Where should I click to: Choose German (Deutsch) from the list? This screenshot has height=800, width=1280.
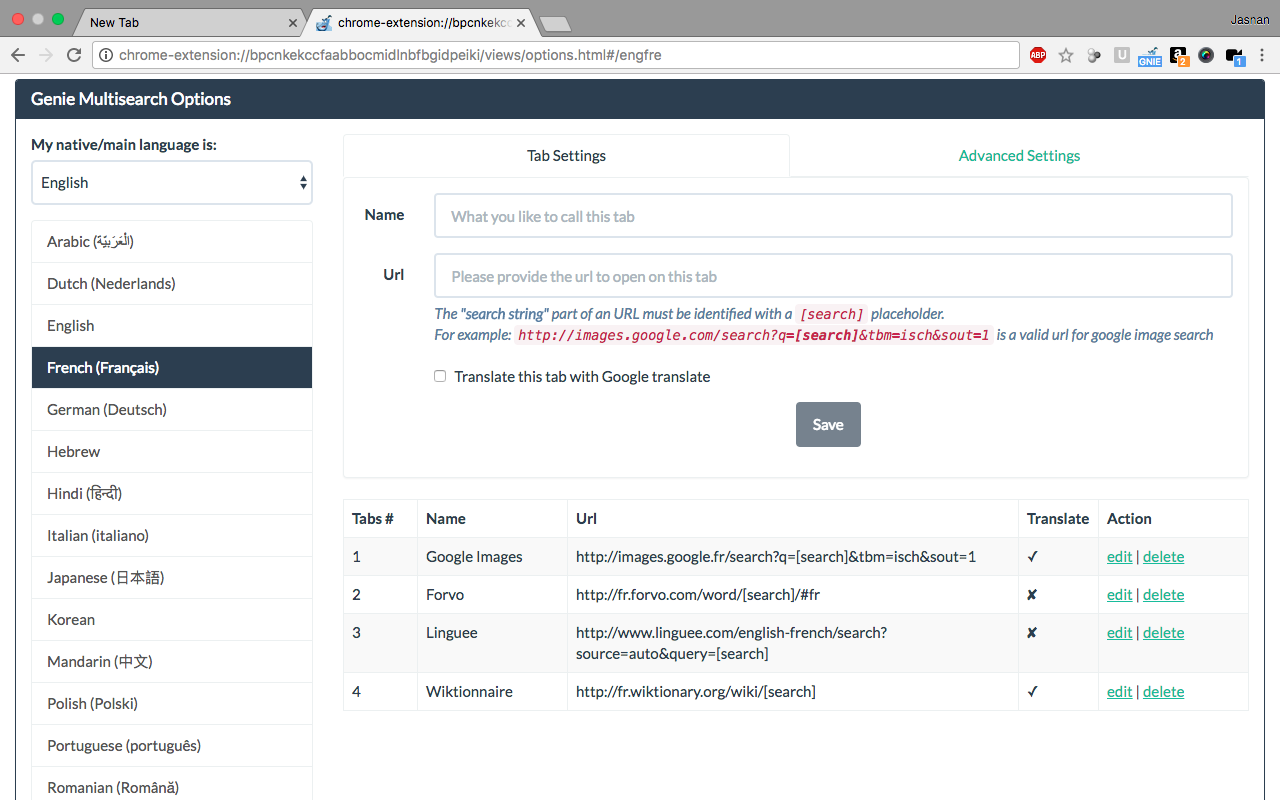pyautogui.click(x=172, y=410)
